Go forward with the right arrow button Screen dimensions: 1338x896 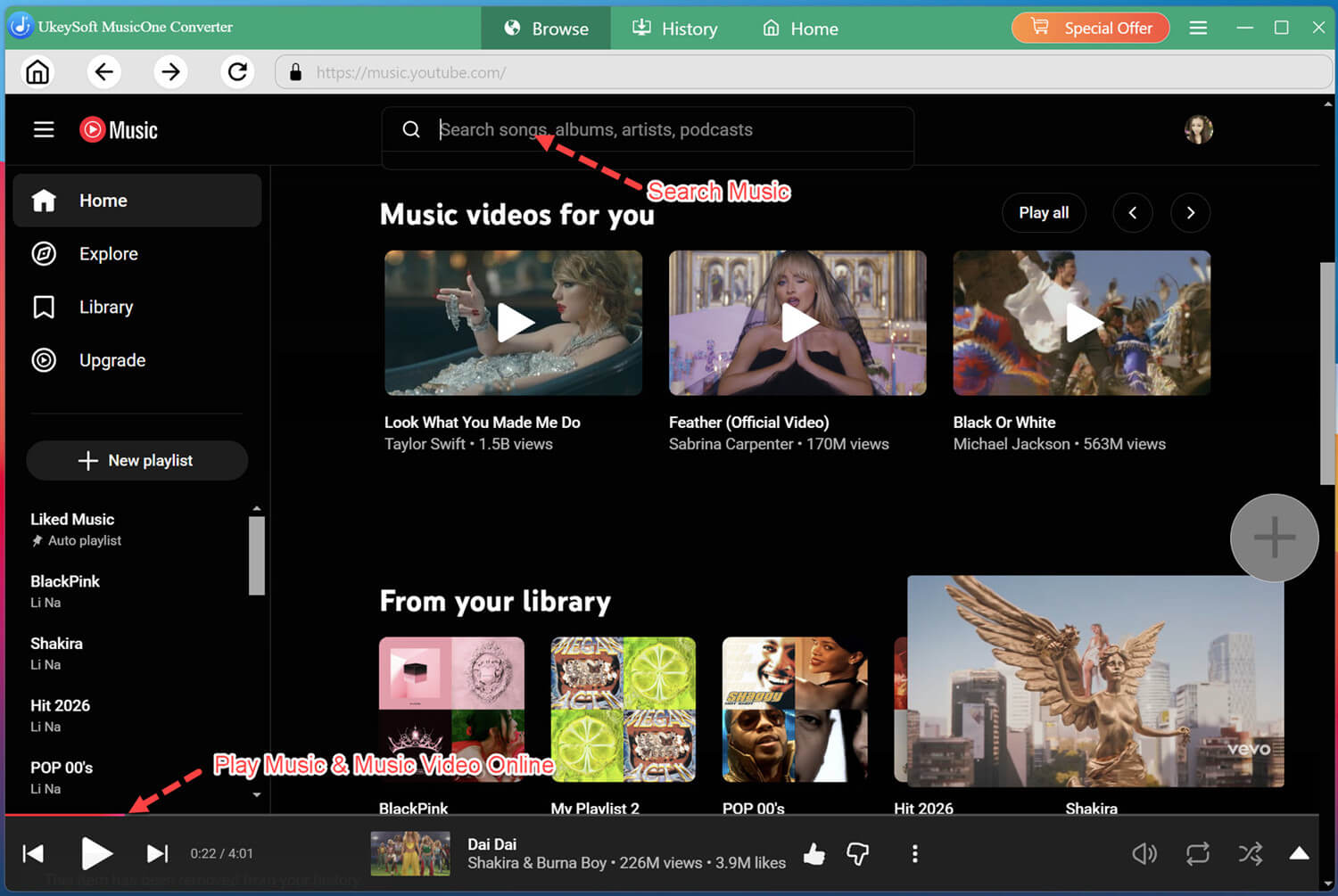(x=170, y=71)
